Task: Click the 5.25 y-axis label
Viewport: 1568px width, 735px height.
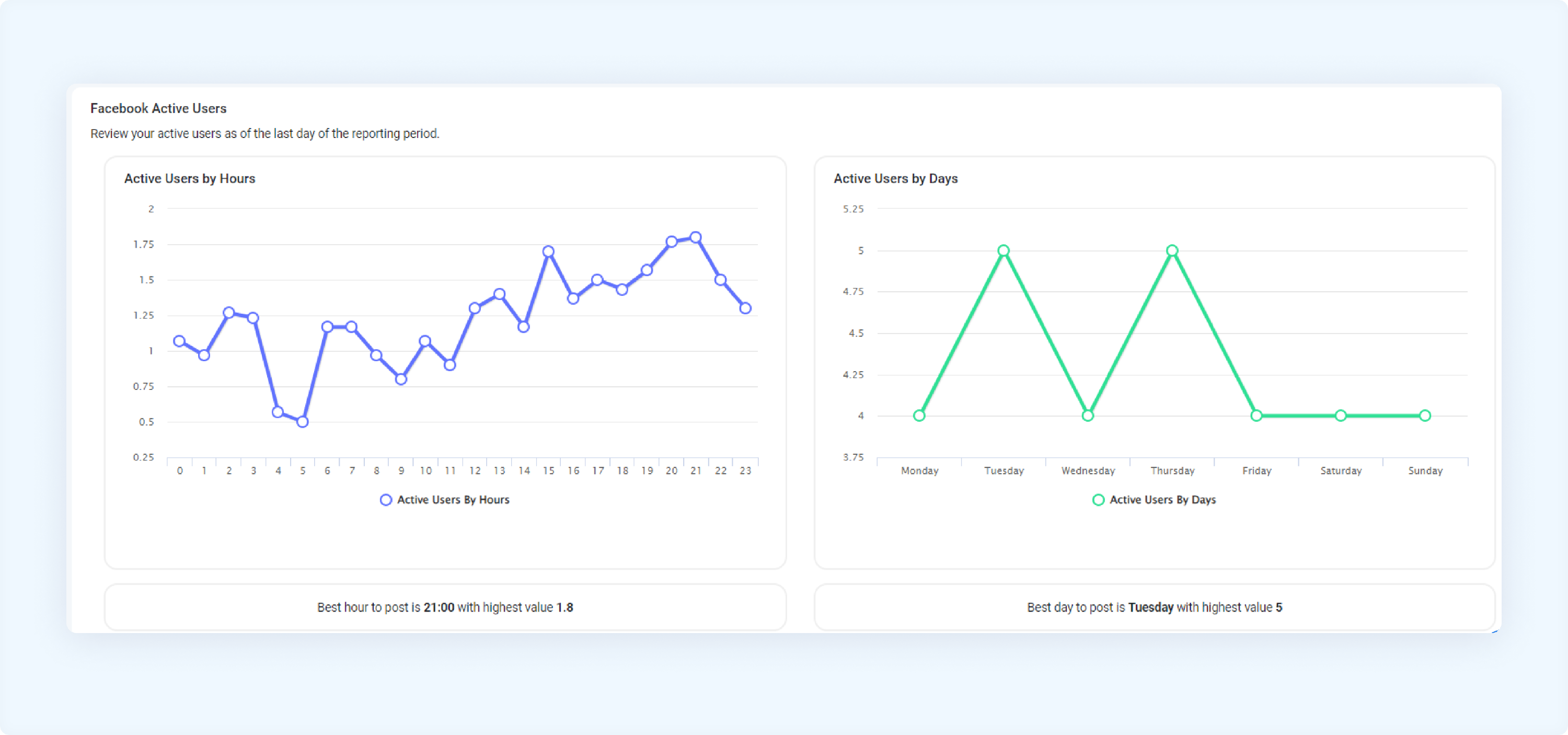Action: coord(853,209)
